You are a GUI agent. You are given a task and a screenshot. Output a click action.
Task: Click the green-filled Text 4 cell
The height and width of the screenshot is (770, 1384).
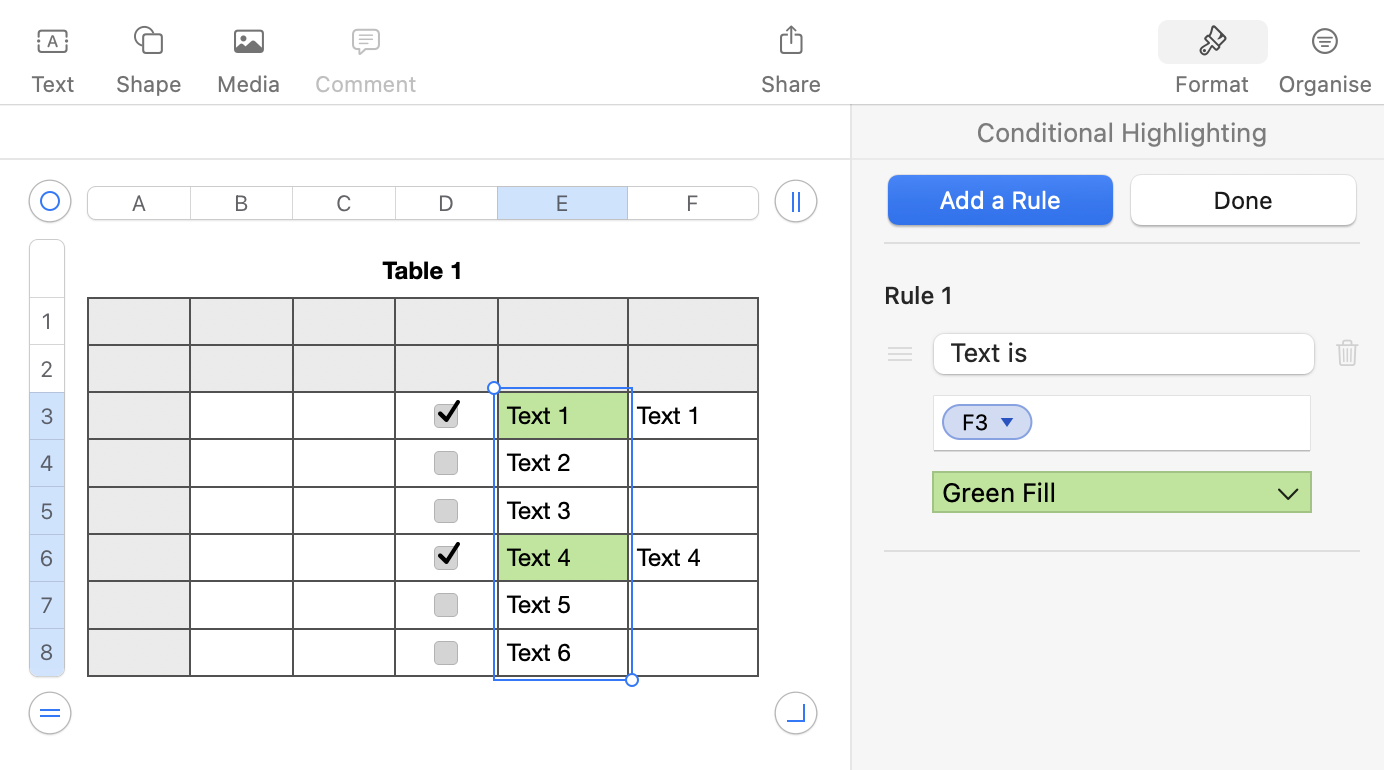(563, 557)
